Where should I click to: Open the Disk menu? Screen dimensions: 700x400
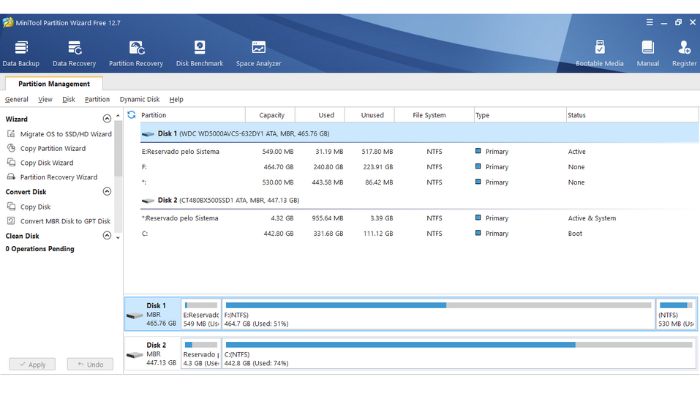[x=69, y=99]
